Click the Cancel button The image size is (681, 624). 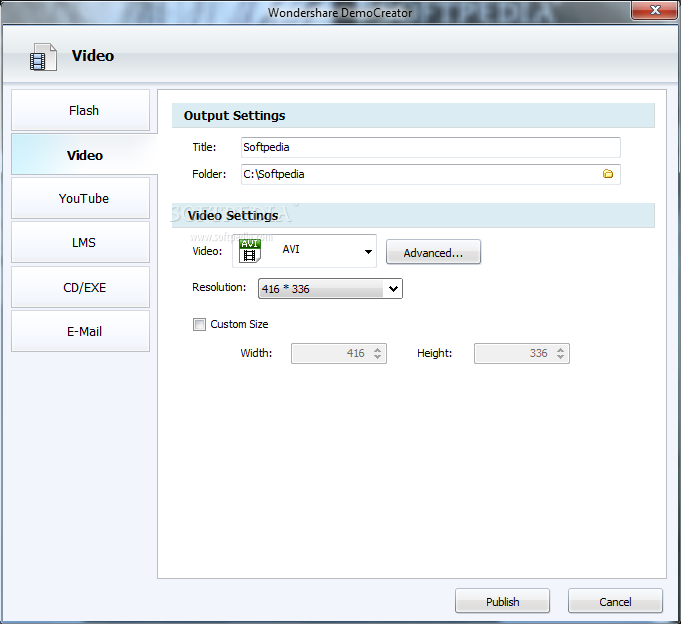pos(615,601)
